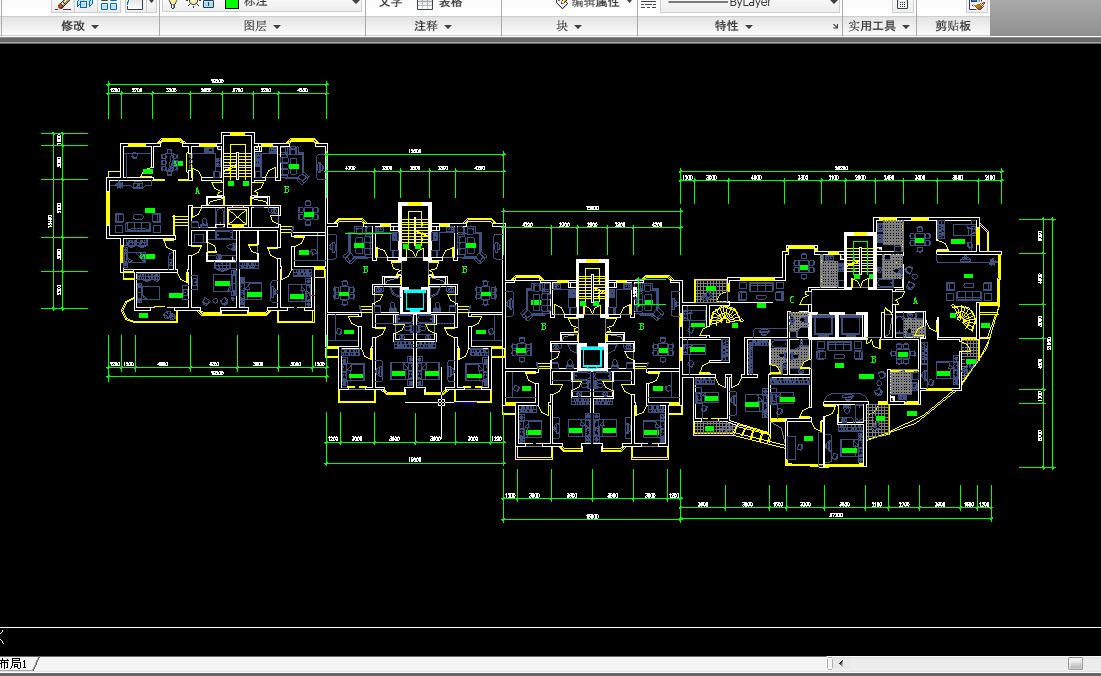Click the calculator icon in 实用工具

[x=902, y=5]
